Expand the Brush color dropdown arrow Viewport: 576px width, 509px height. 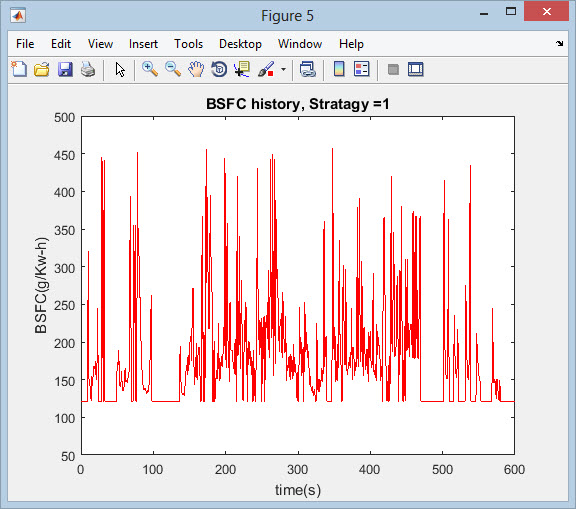tap(283, 69)
